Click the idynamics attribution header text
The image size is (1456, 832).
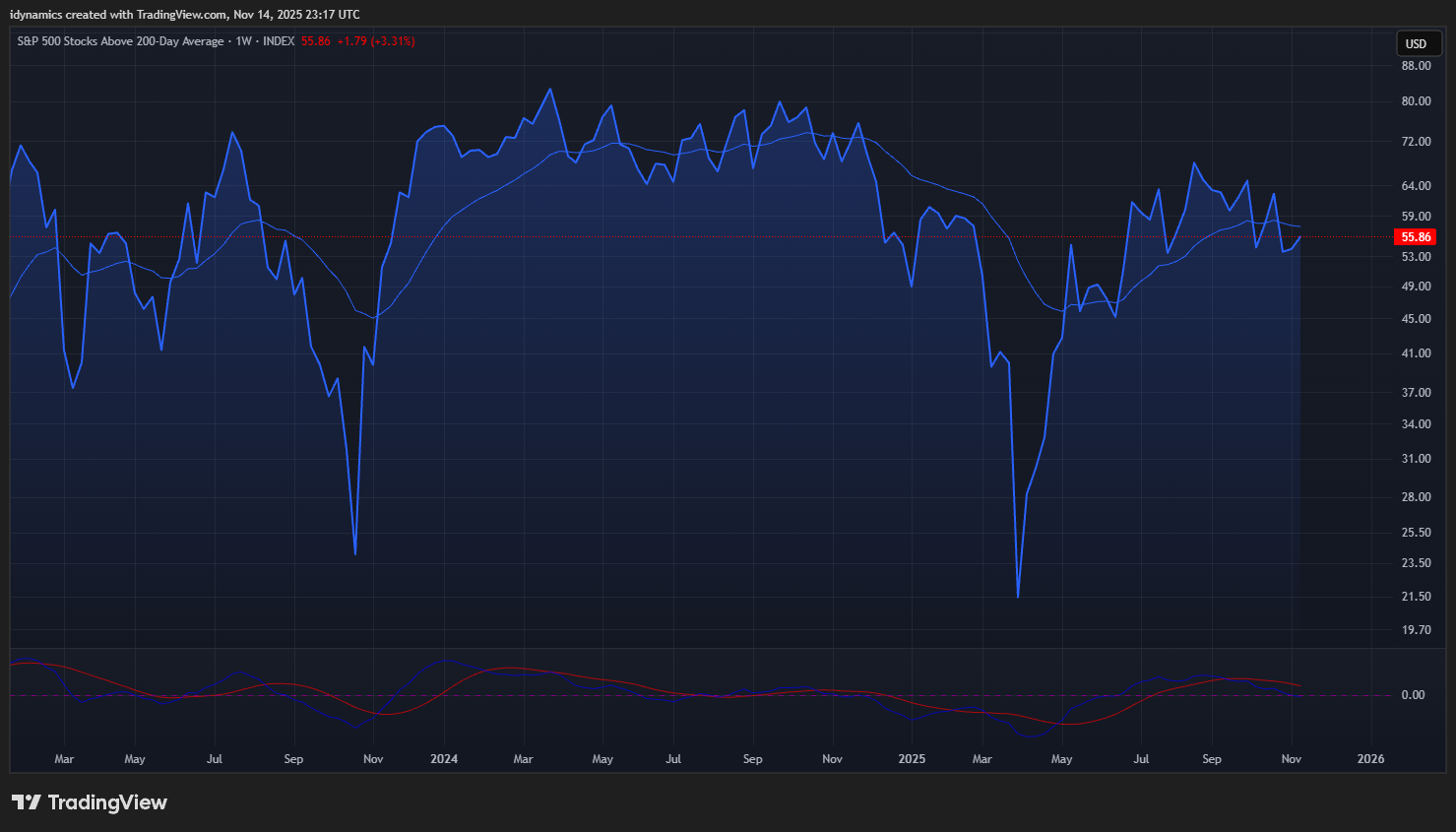[184, 15]
